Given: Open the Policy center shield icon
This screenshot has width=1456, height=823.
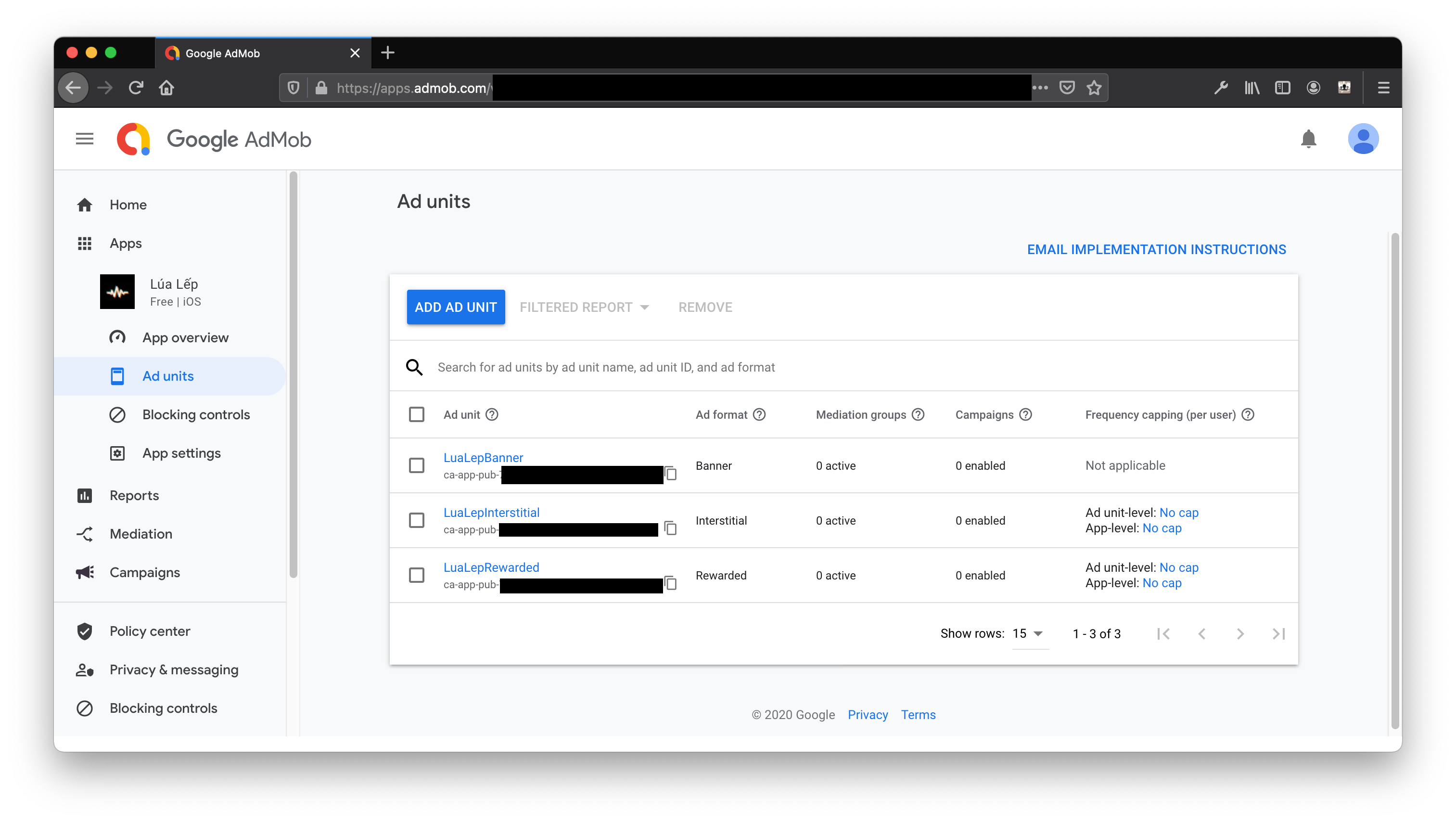Looking at the screenshot, I should pyautogui.click(x=85, y=631).
